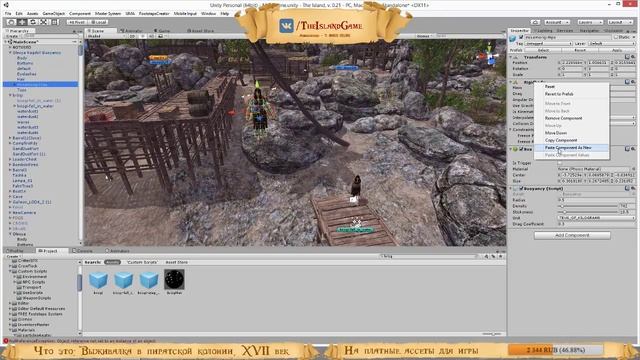Click the prefab Select button
This screenshot has width=640, height=360.
(x=543, y=50)
